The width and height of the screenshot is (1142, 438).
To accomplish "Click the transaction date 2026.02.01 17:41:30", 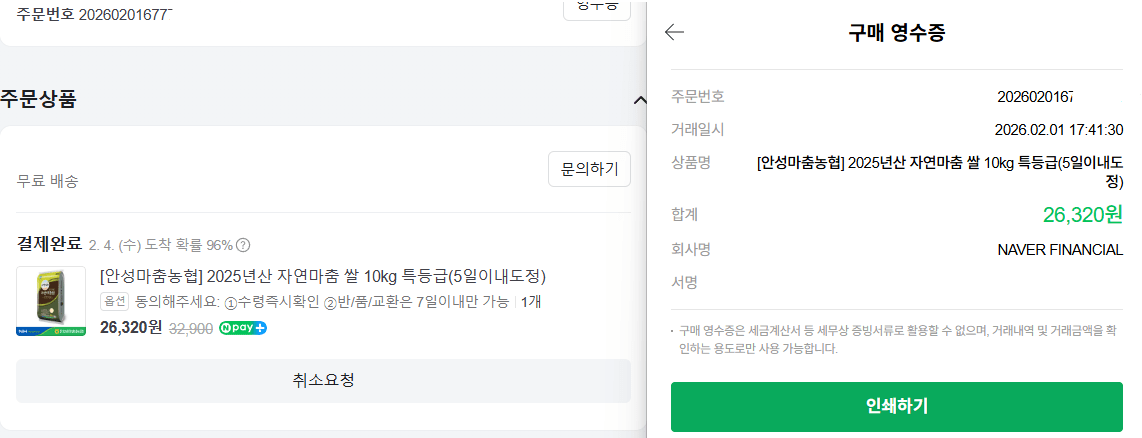I will tap(1059, 130).
